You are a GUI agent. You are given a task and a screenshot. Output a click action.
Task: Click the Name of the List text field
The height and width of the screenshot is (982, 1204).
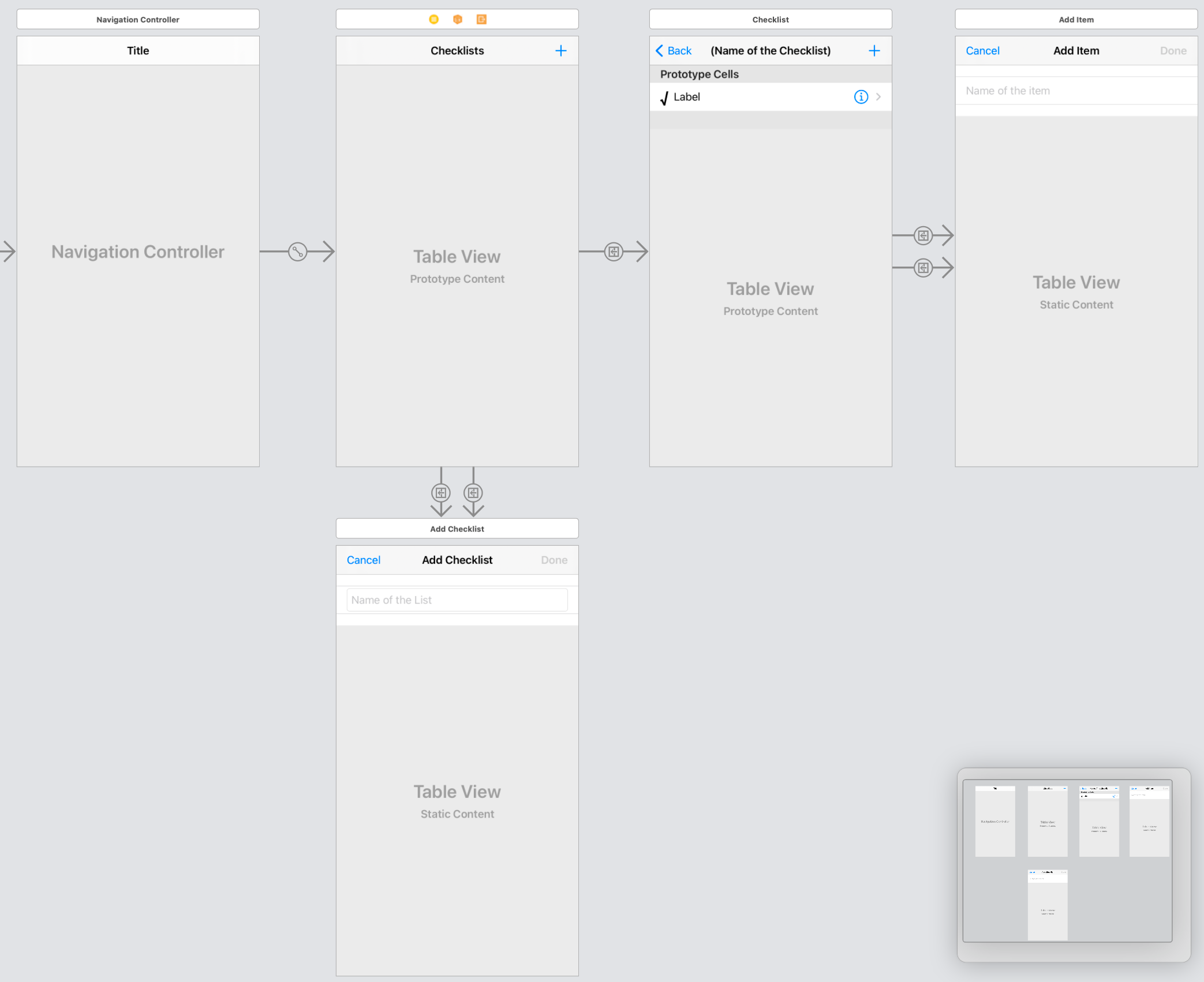(x=457, y=600)
